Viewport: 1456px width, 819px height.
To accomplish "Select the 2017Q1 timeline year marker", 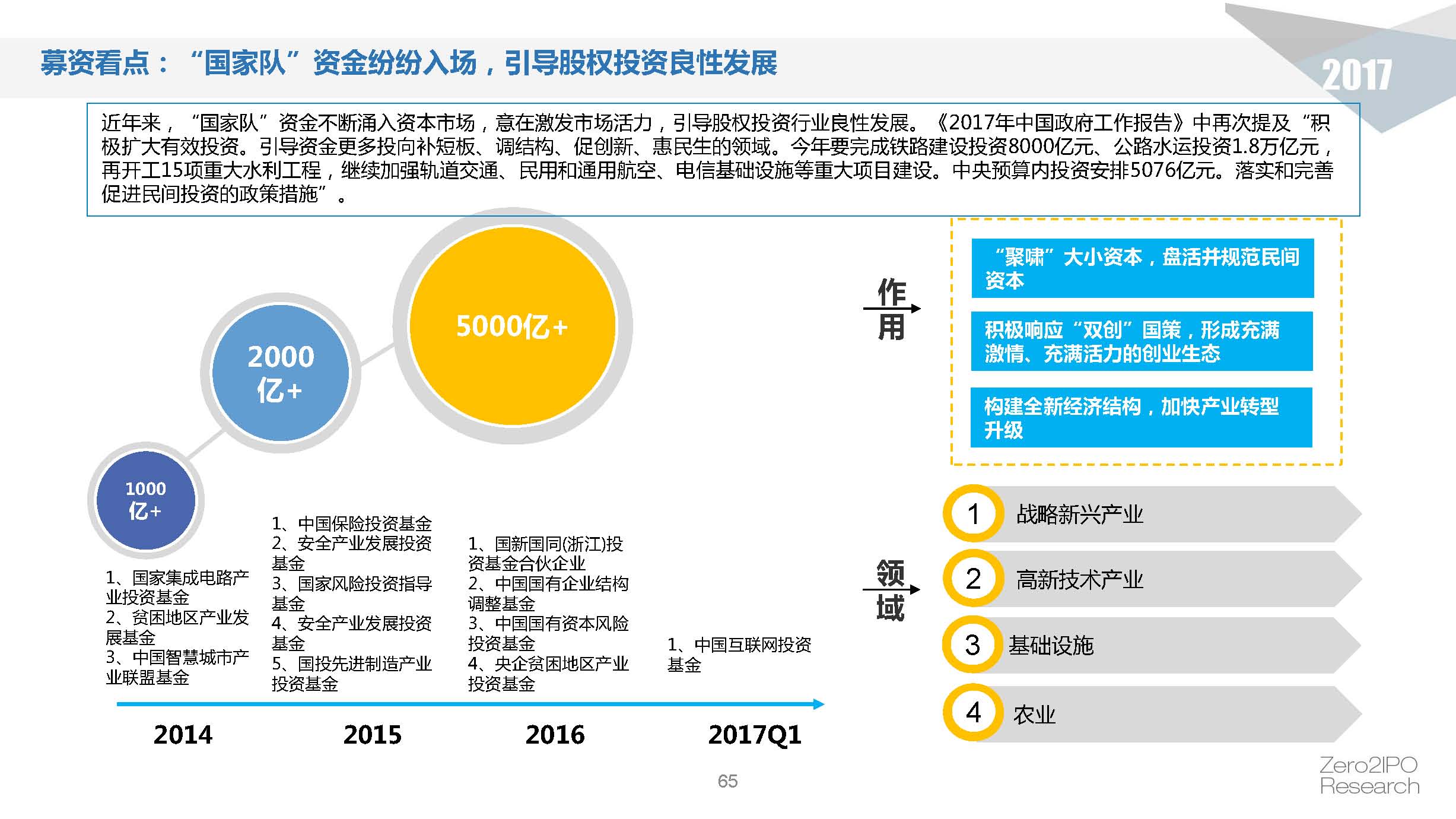I will pos(754,735).
